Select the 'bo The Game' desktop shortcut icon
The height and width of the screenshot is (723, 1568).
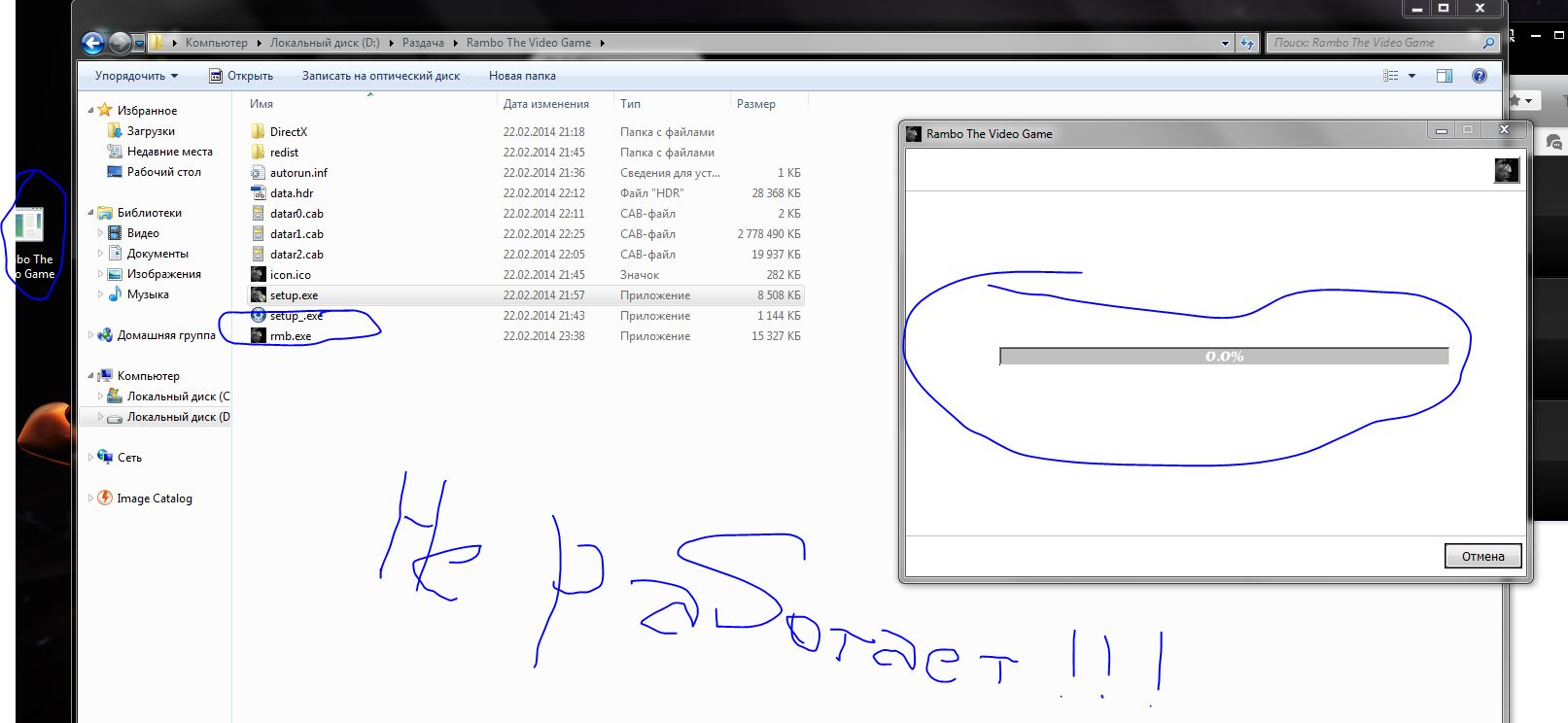click(x=29, y=224)
